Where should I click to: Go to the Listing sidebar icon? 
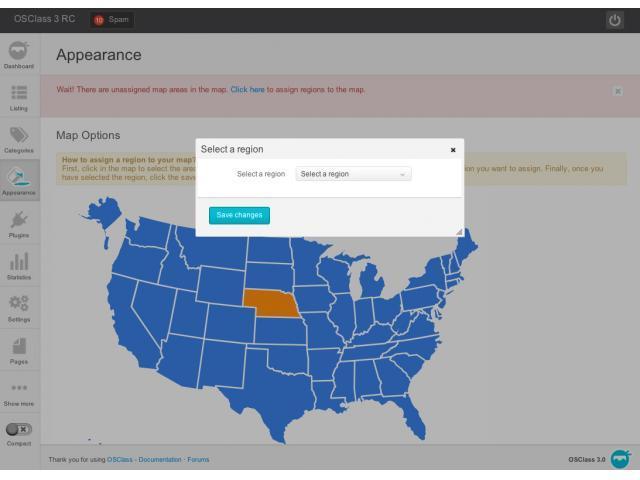[19, 93]
